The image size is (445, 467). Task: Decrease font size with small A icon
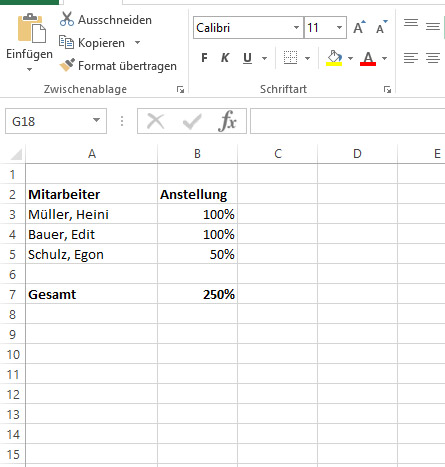(381, 27)
